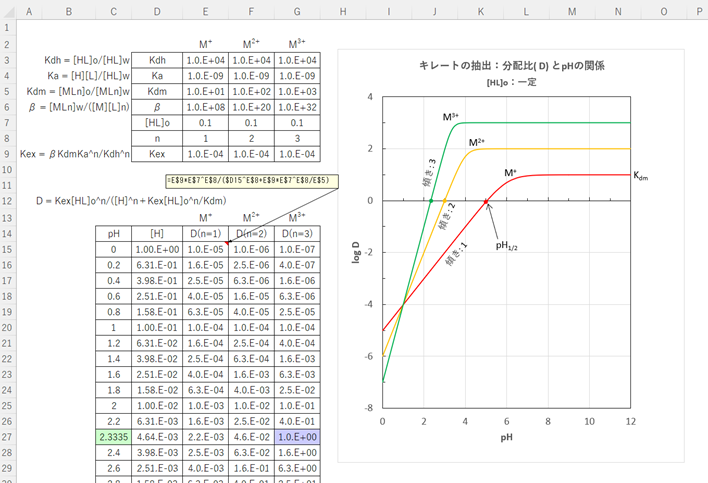
Task: Select row header 27
Action: 7,437
